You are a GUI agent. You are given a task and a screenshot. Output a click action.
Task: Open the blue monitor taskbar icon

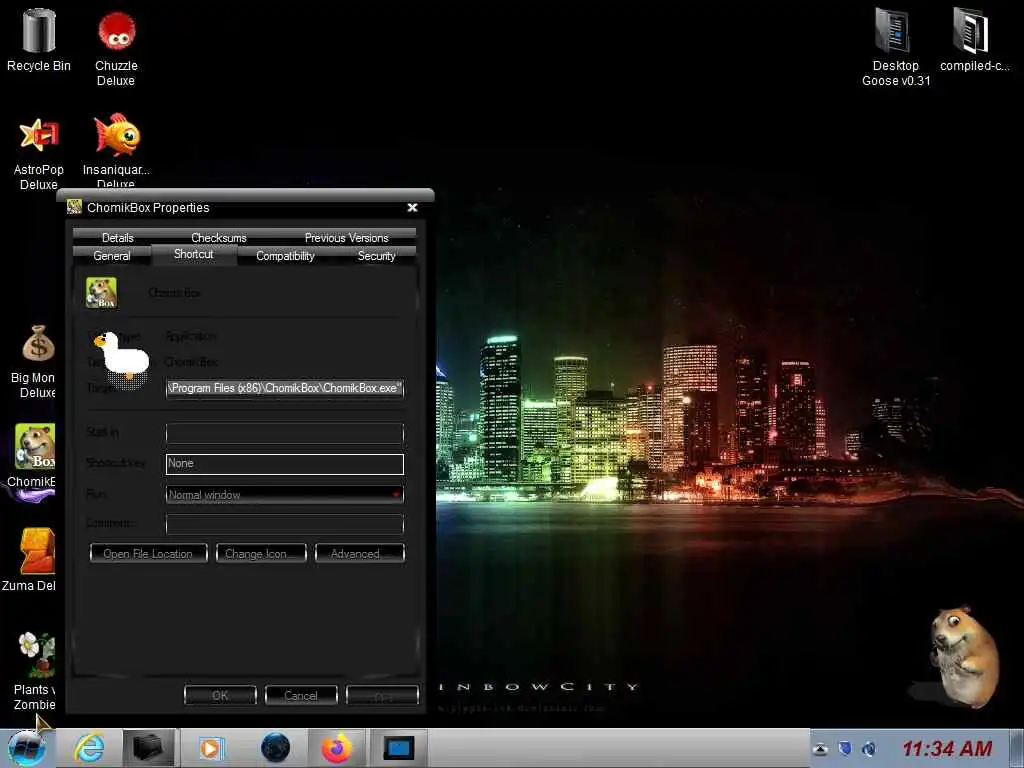point(398,748)
